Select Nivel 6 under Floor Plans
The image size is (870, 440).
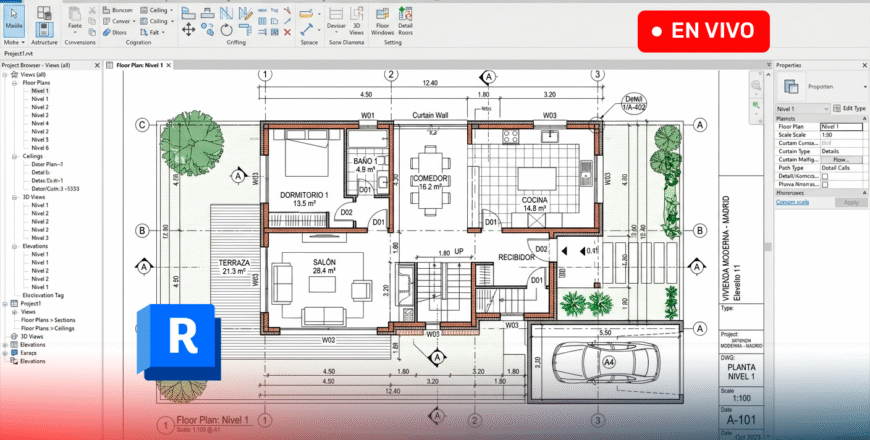[39, 148]
